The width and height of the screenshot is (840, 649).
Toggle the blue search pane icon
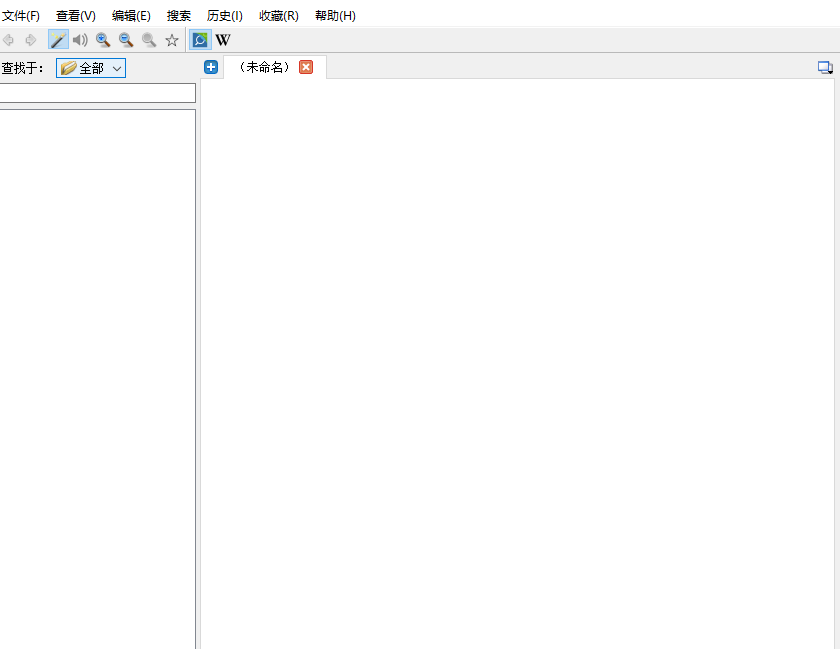click(x=200, y=40)
